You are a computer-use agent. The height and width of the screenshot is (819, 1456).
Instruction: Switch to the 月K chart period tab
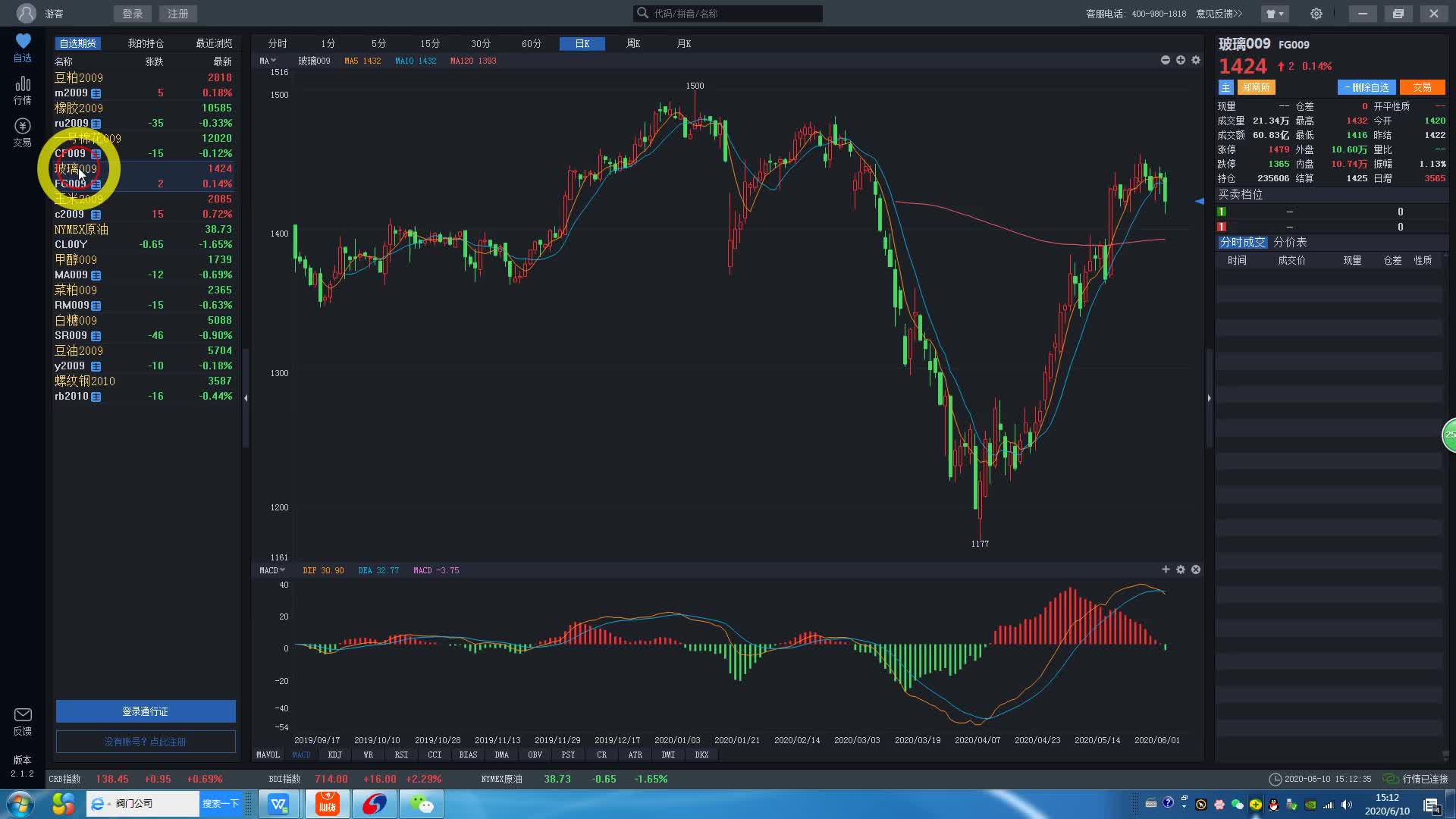click(684, 44)
